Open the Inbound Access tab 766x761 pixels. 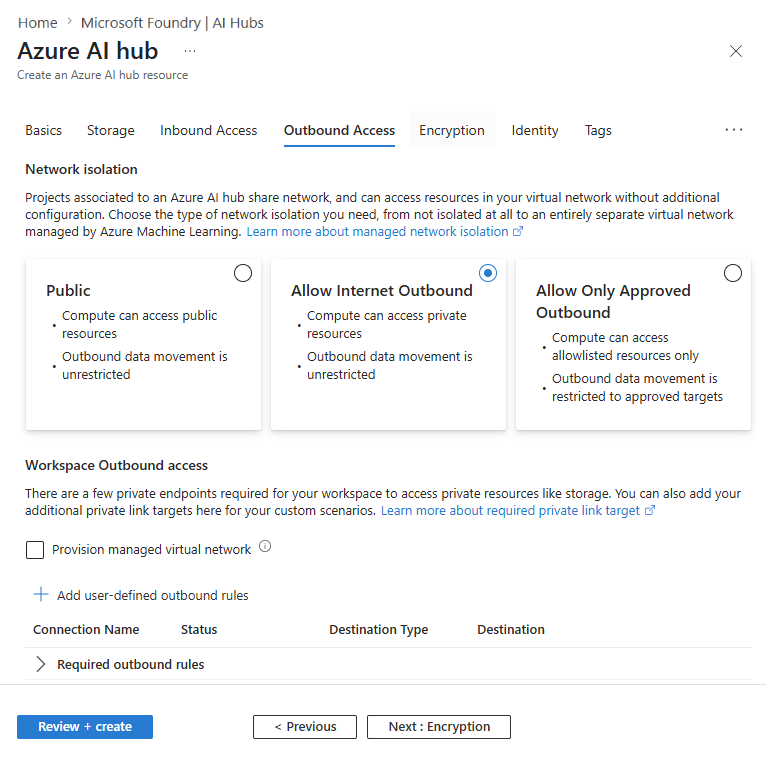[209, 130]
